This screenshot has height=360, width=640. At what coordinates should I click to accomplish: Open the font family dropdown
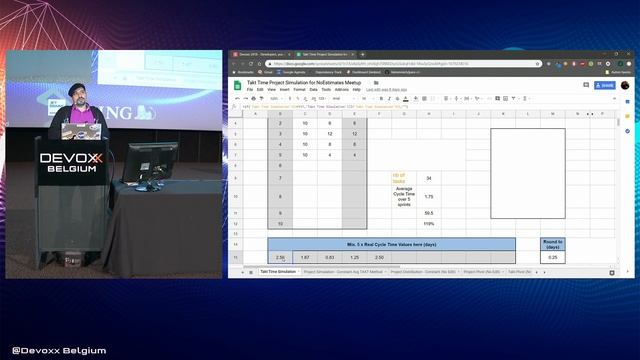343,98
